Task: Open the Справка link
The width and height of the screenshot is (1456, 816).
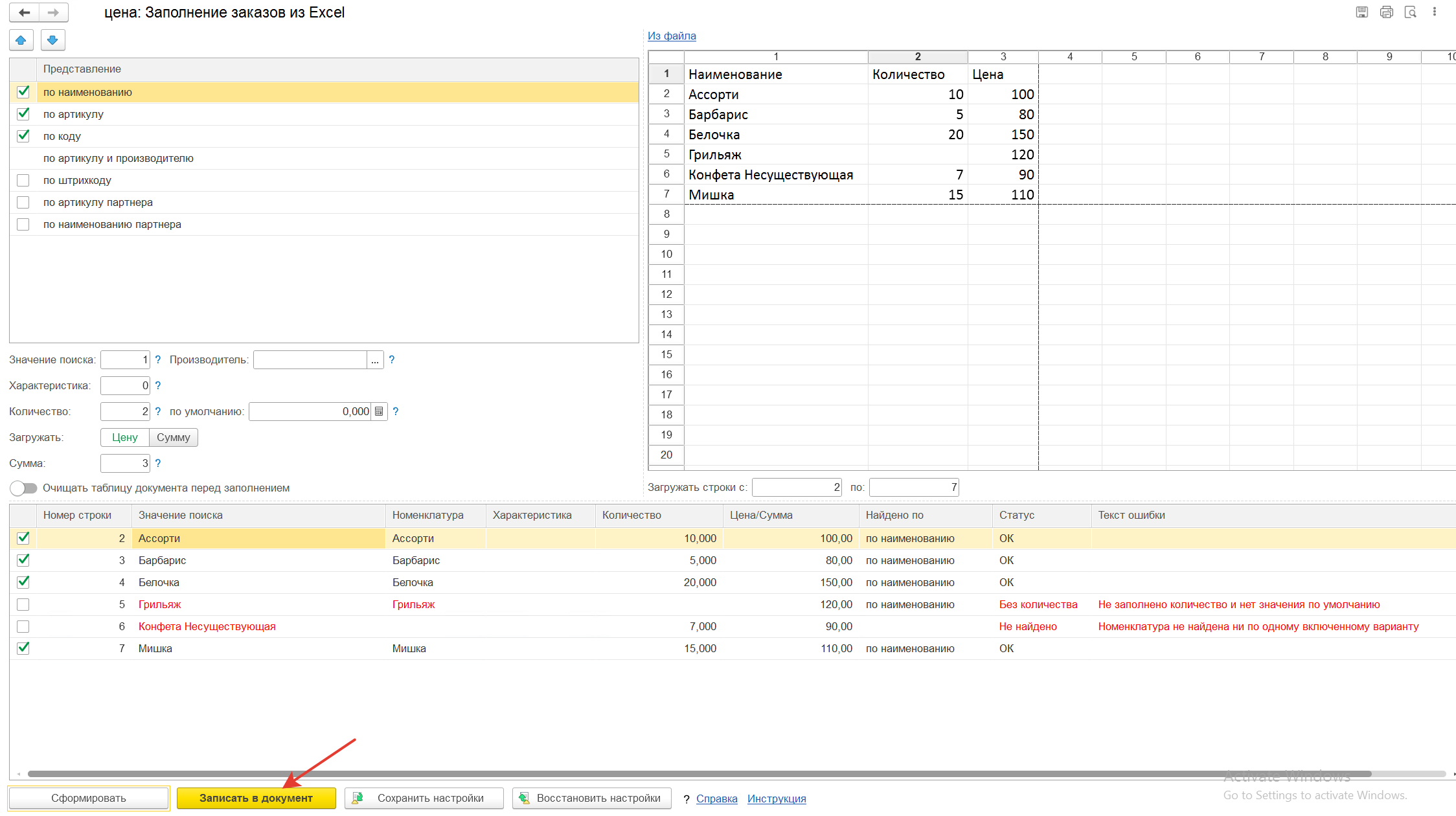Action: [x=716, y=799]
